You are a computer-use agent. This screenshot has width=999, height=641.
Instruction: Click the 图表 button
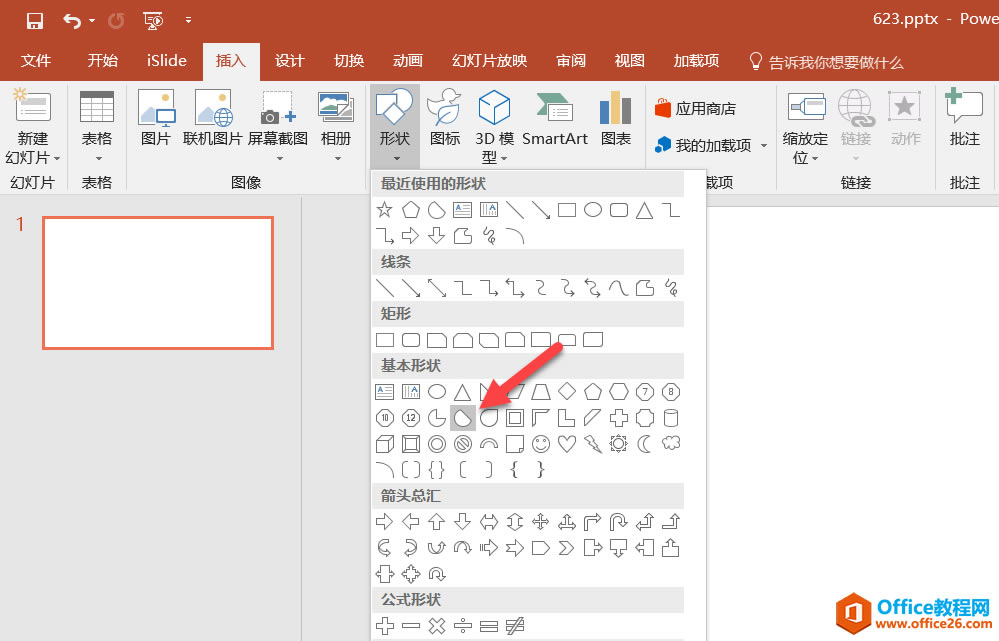[x=615, y=118]
